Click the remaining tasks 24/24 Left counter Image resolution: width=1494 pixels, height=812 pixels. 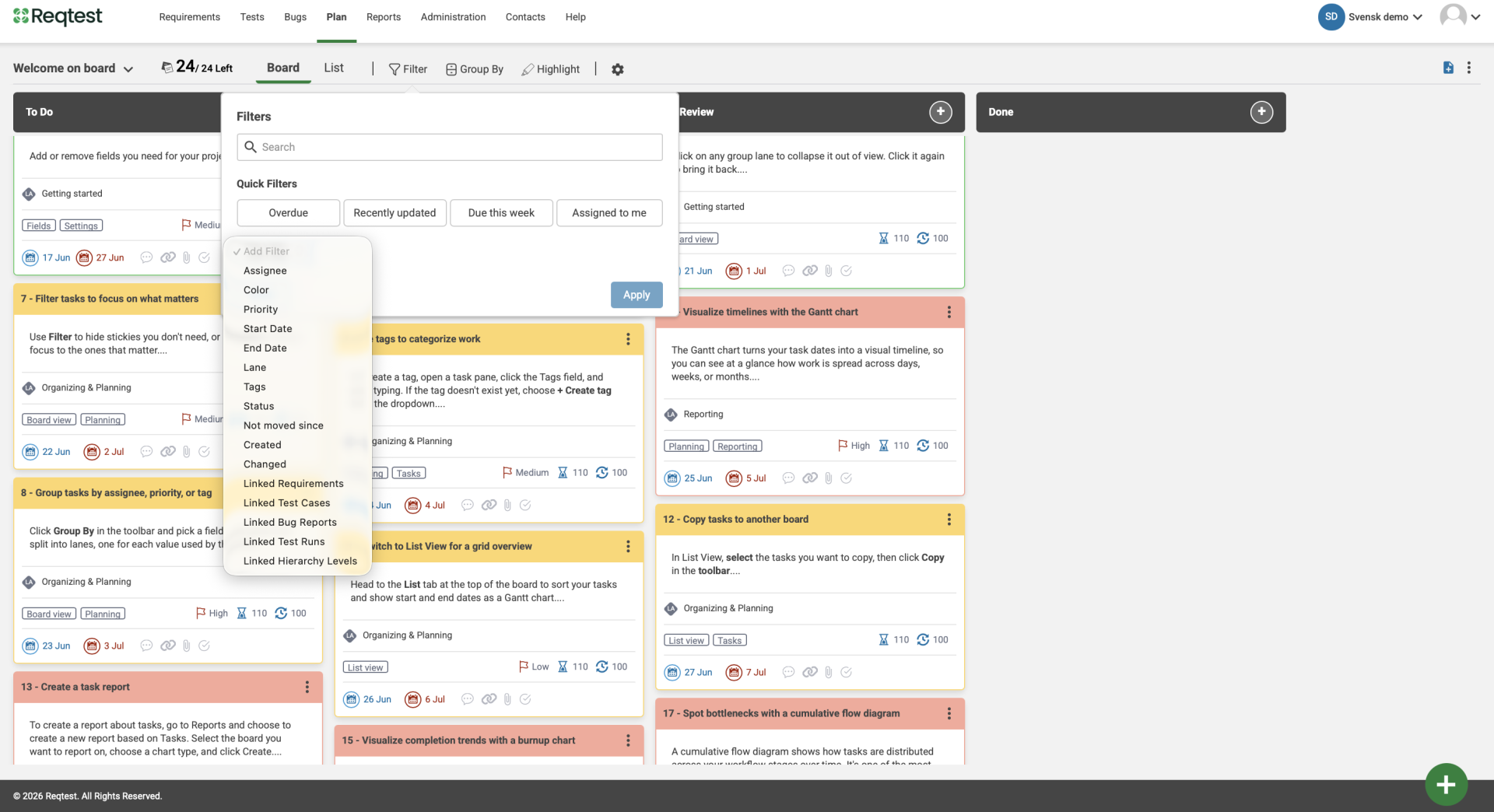(197, 68)
